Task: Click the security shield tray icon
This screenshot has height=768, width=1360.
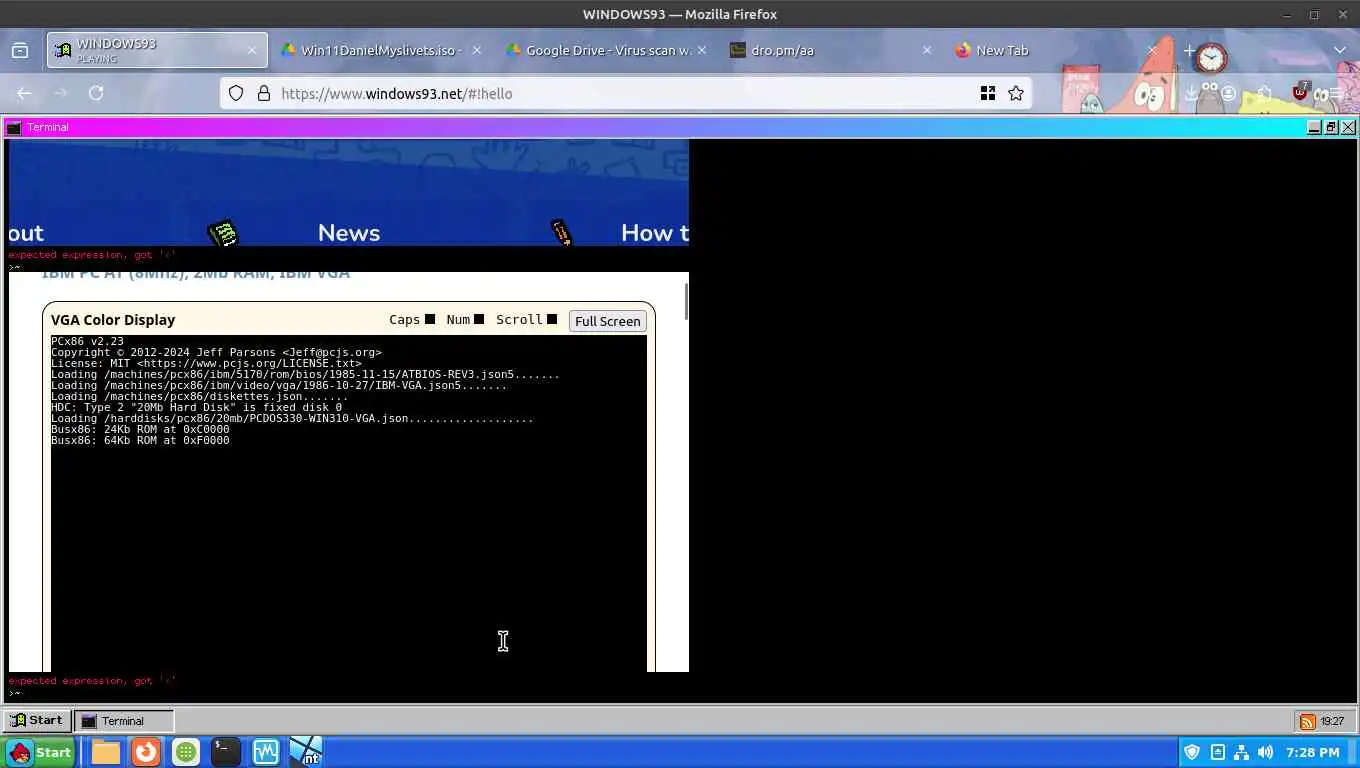Action: click(x=1192, y=752)
